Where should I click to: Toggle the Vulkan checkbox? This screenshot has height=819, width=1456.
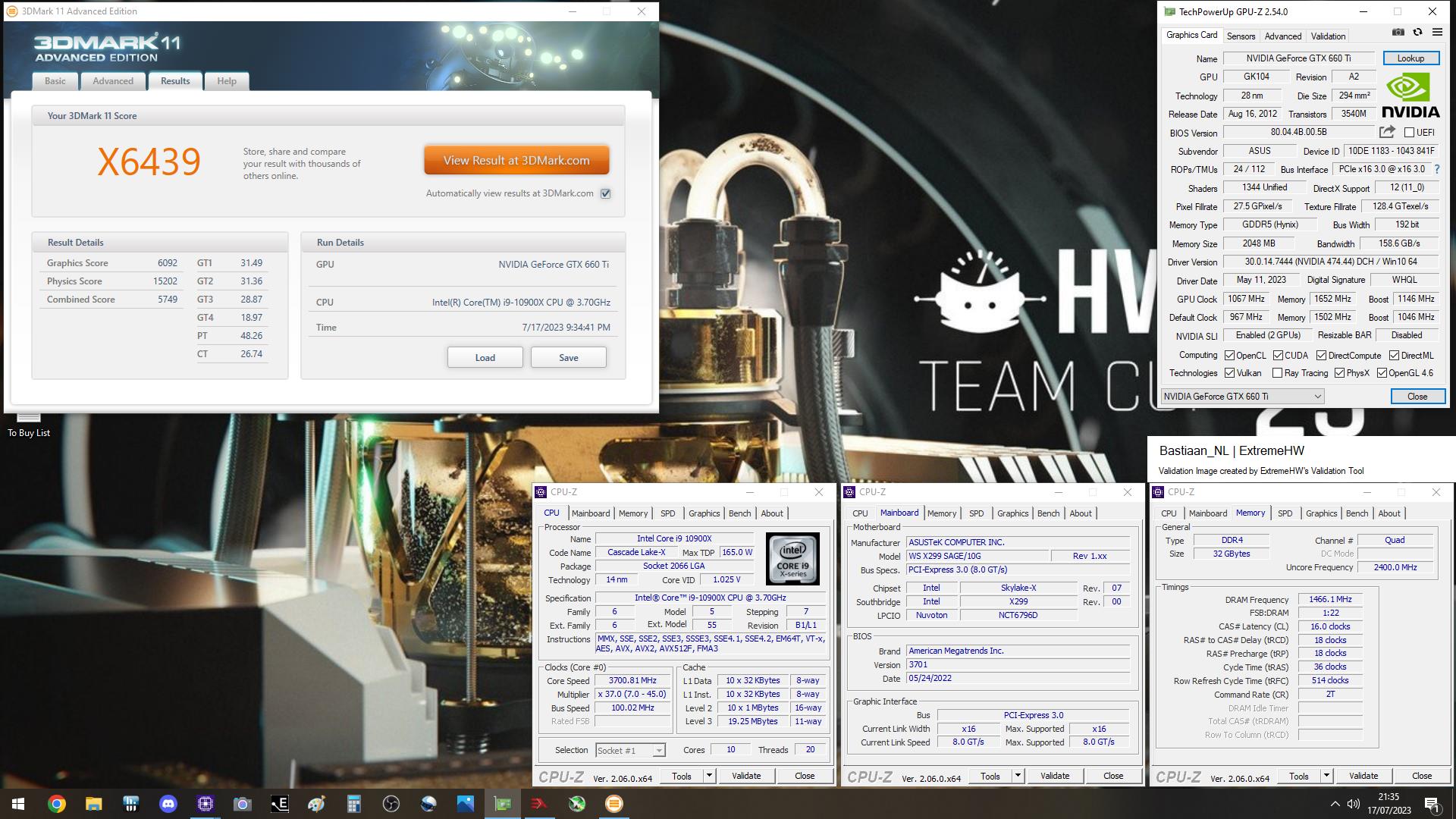click(1229, 373)
